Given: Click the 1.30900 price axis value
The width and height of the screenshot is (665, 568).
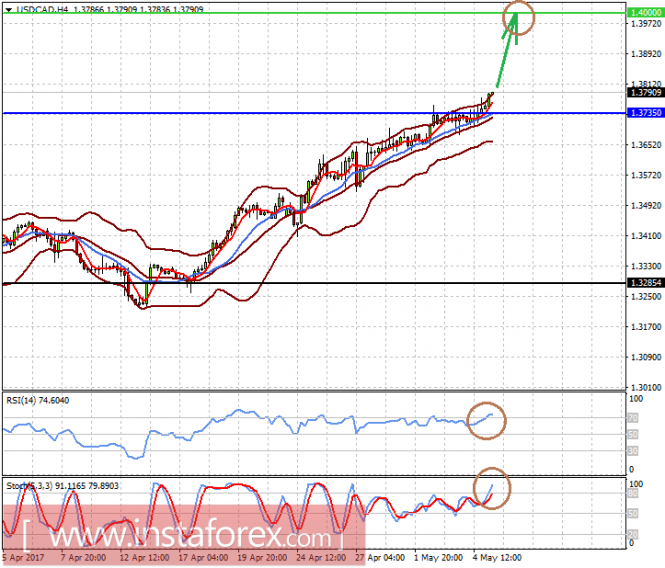Looking at the screenshot, I should point(646,357).
